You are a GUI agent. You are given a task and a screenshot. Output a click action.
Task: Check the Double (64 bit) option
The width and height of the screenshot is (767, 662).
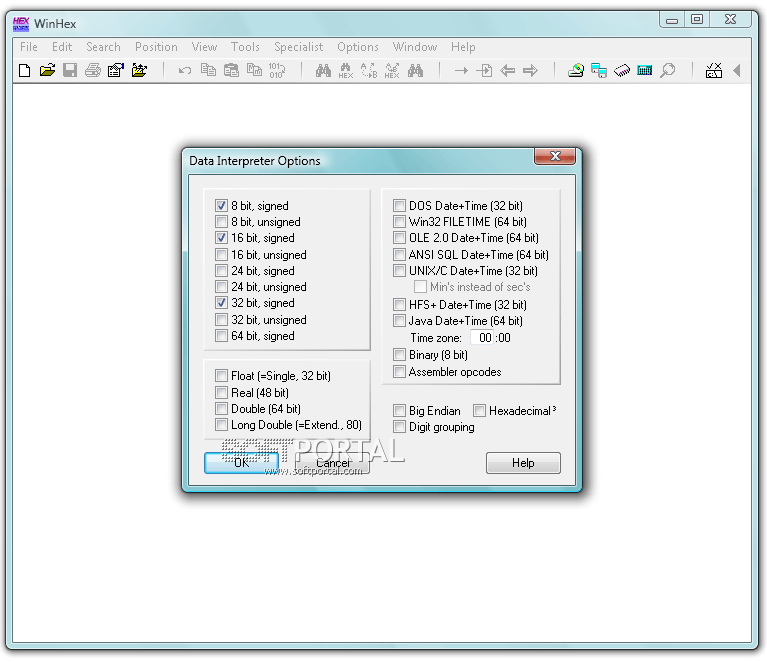(221, 409)
